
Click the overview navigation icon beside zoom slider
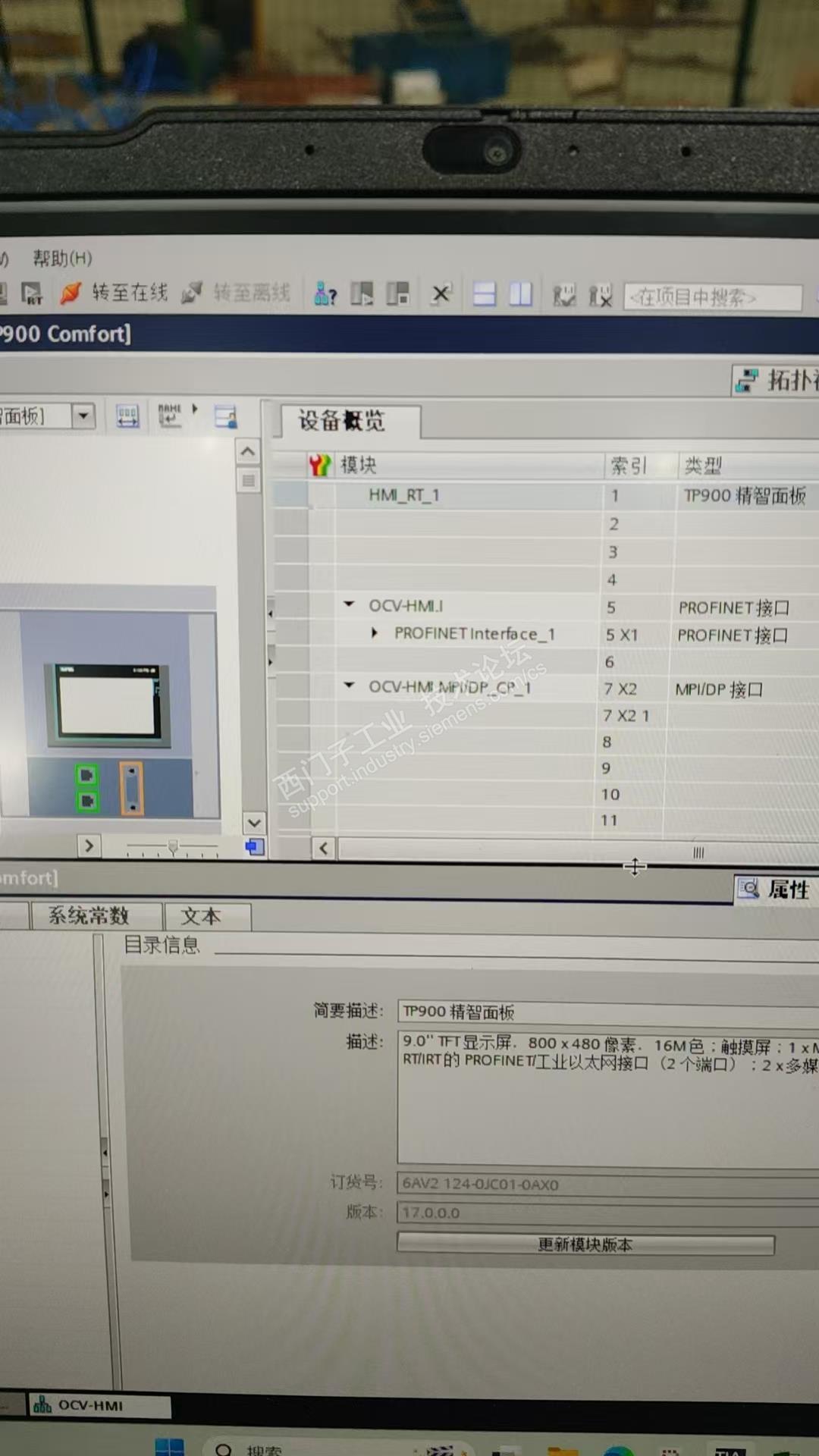pos(254,846)
